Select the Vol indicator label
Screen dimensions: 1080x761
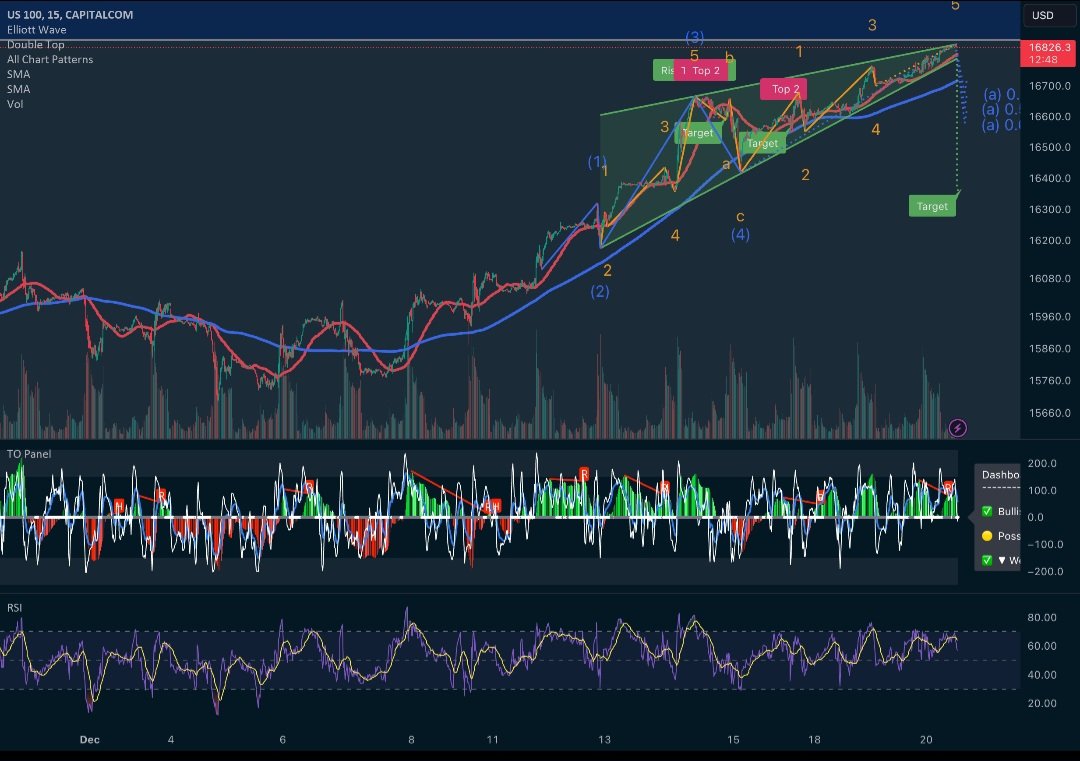(15, 104)
